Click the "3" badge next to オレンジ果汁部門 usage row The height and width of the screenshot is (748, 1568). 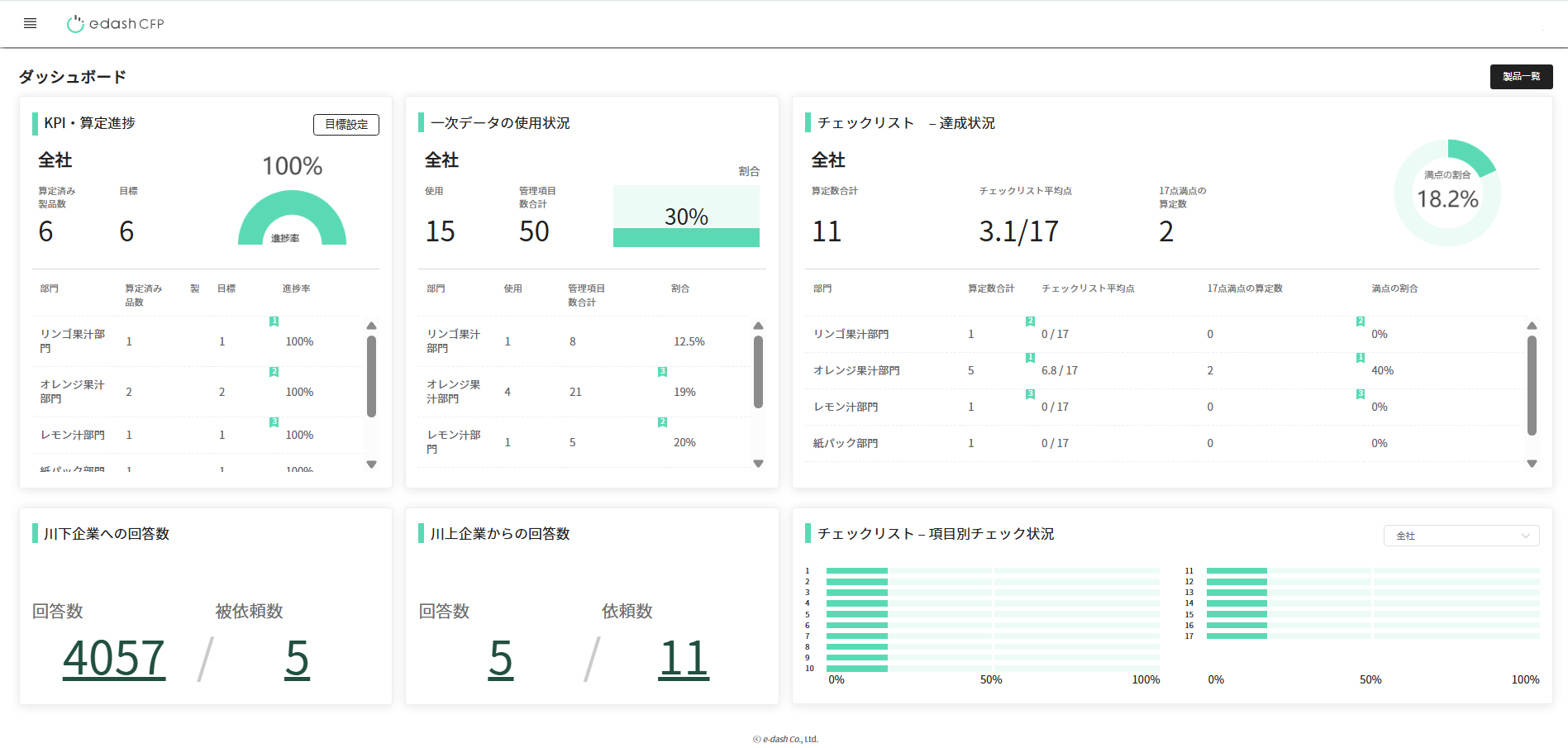click(x=661, y=372)
